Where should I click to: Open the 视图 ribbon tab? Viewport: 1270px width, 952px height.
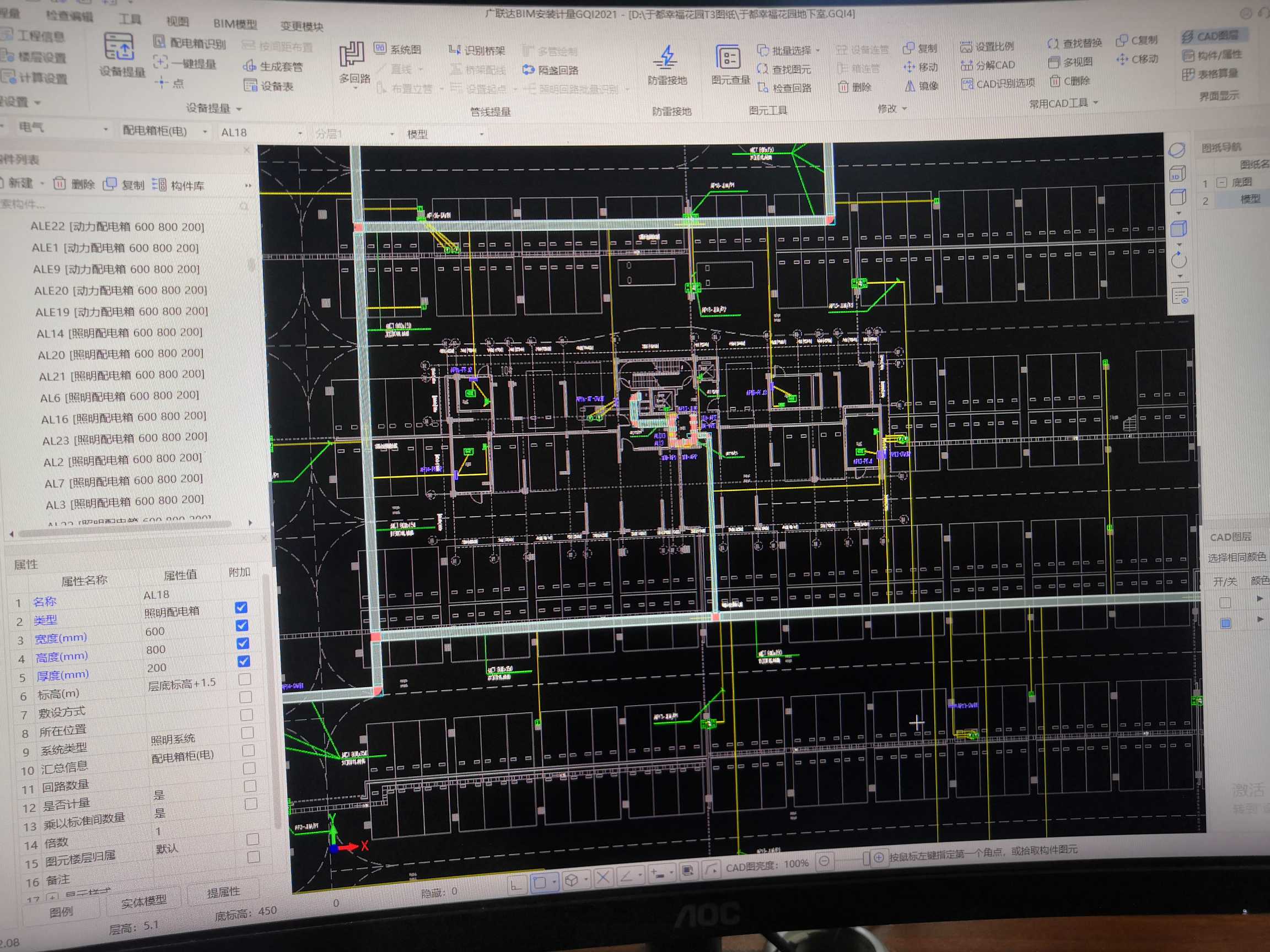tap(177, 21)
